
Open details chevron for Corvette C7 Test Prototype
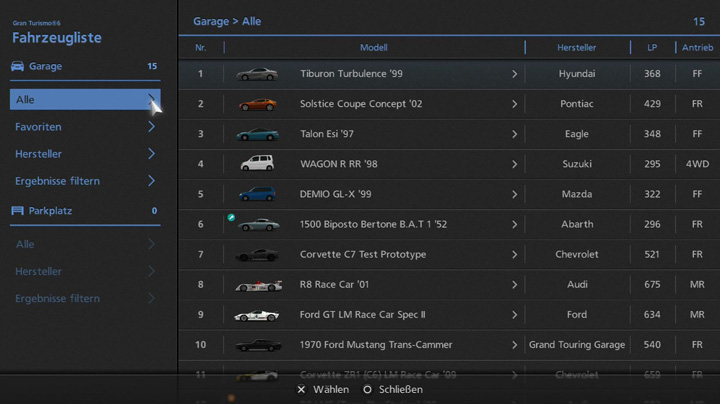pos(515,255)
